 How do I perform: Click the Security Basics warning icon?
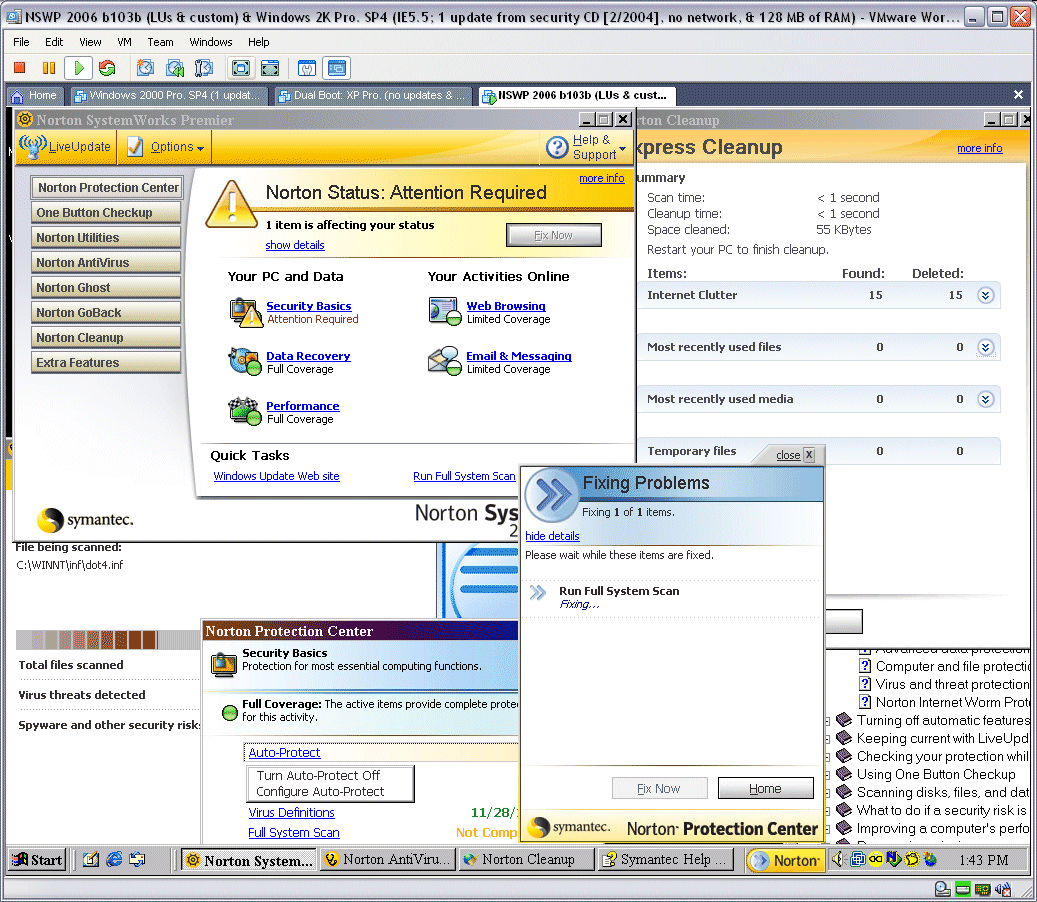[245, 312]
